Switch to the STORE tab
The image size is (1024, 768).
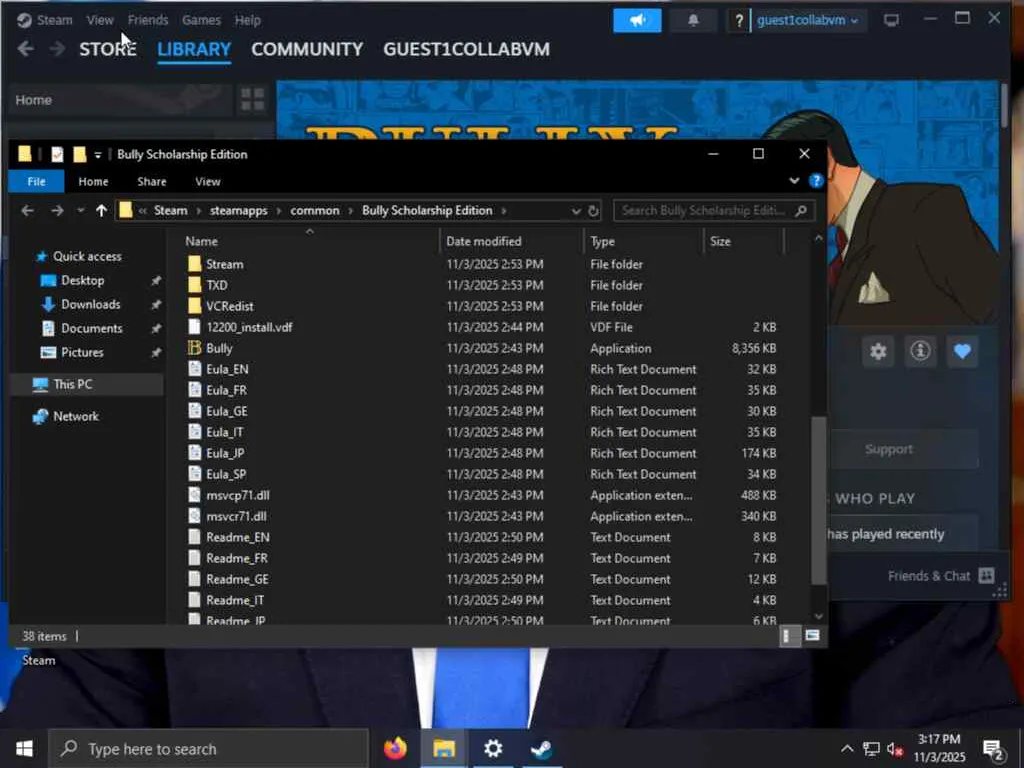108,49
